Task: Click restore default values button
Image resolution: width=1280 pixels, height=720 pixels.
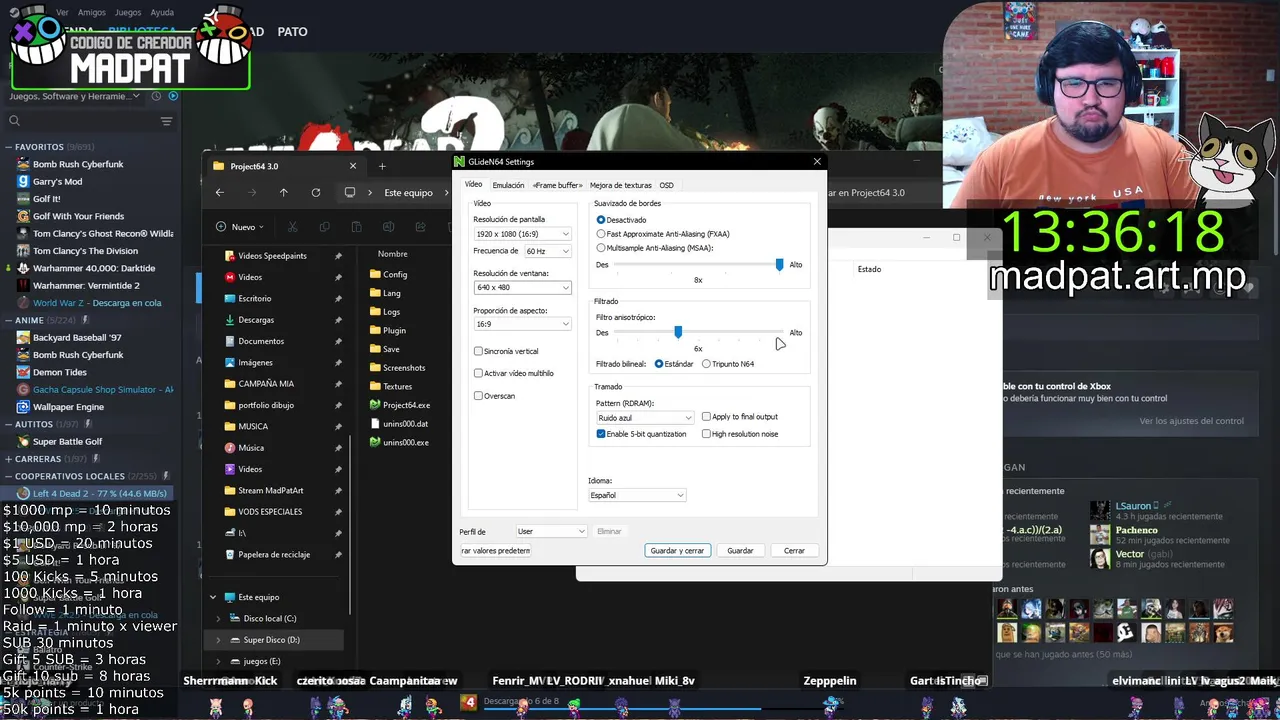Action: [x=495, y=550]
